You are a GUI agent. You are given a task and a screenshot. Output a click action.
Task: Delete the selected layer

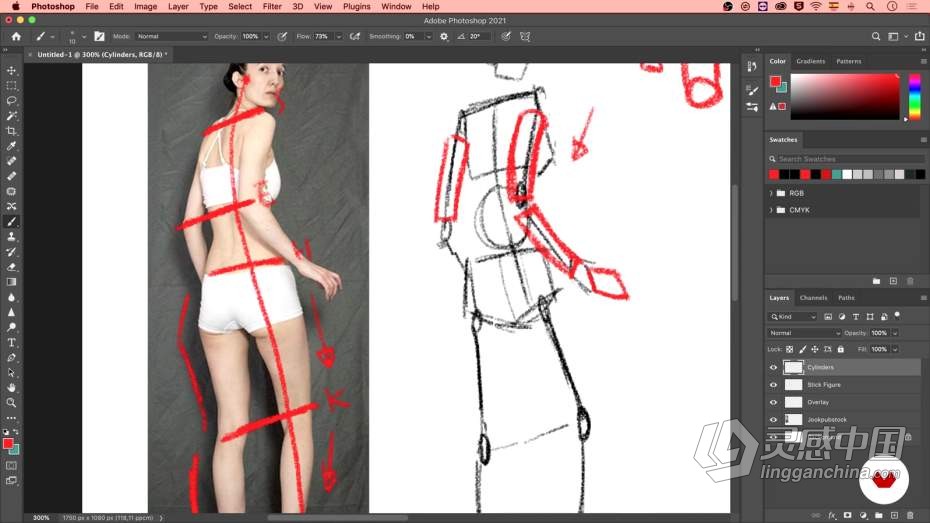click(x=910, y=516)
